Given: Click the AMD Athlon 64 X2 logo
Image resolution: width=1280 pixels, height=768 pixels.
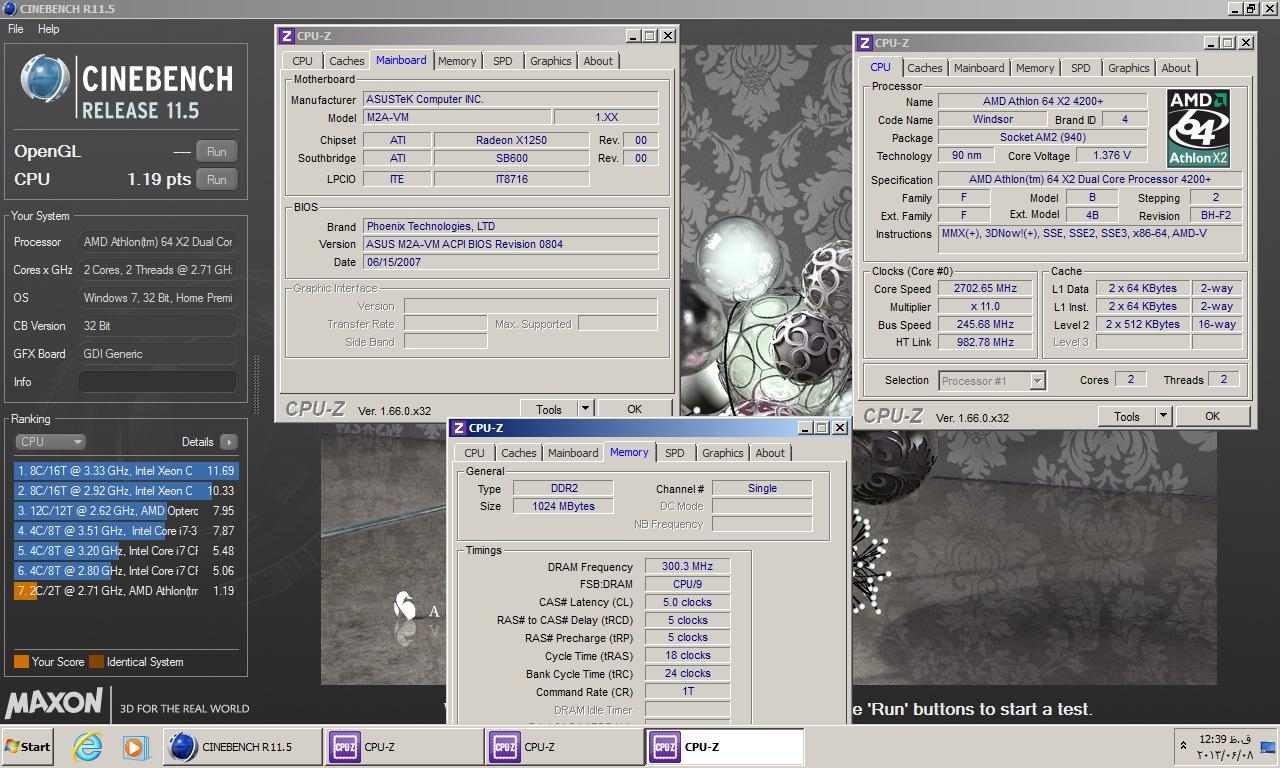Looking at the screenshot, I should pos(1198,128).
